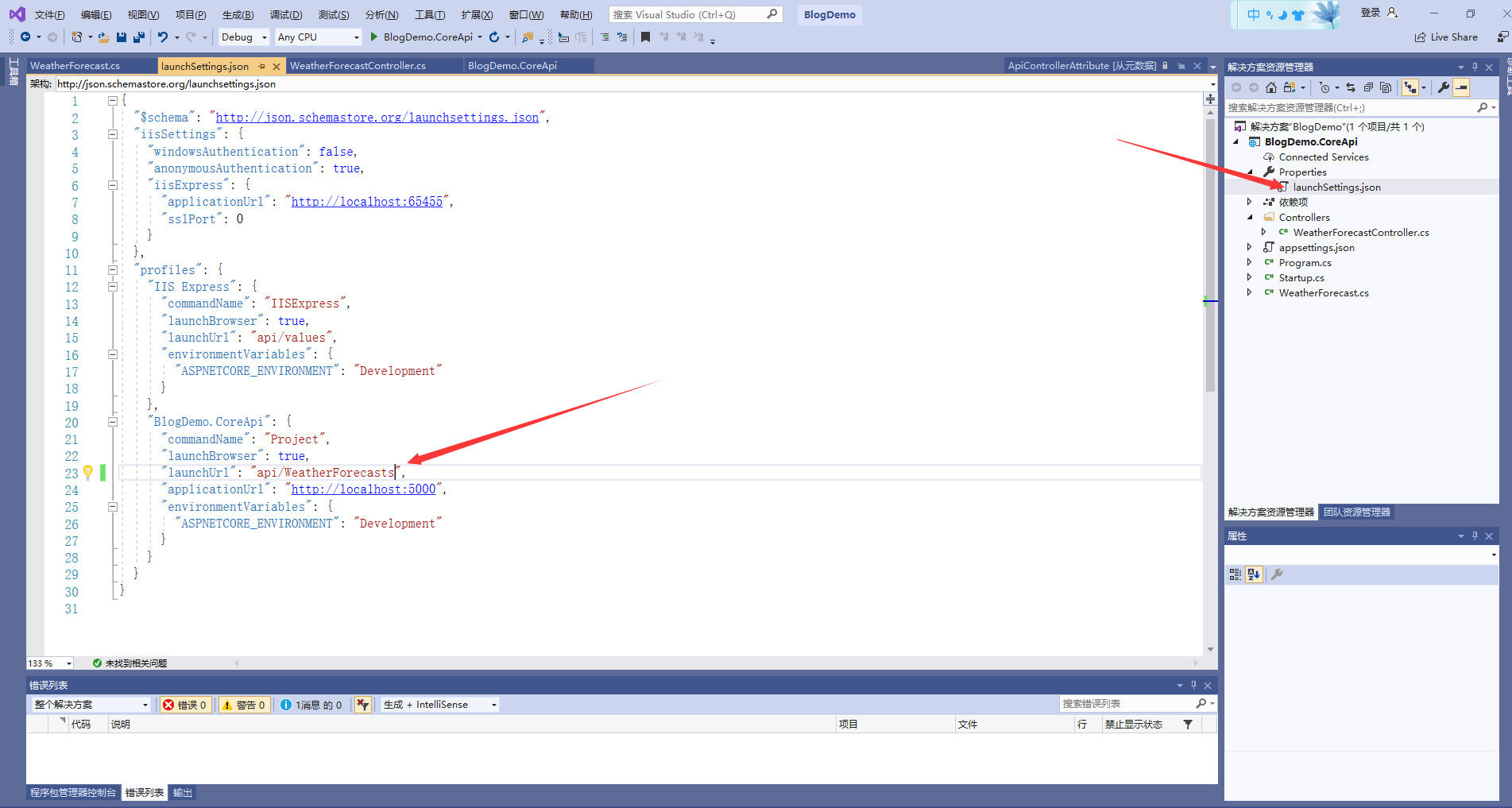Image resolution: width=1512 pixels, height=808 pixels.
Task: Click the lightbulb quick action on line 23
Action: pos(88,472)
